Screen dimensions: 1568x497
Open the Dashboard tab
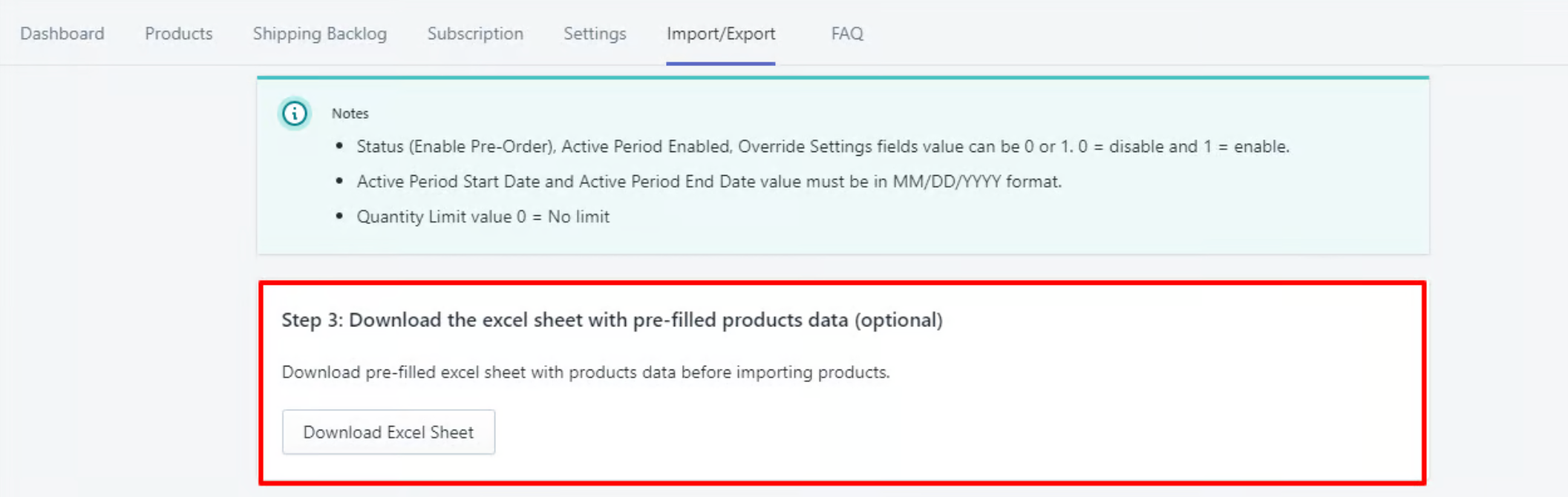coord(62,33)
